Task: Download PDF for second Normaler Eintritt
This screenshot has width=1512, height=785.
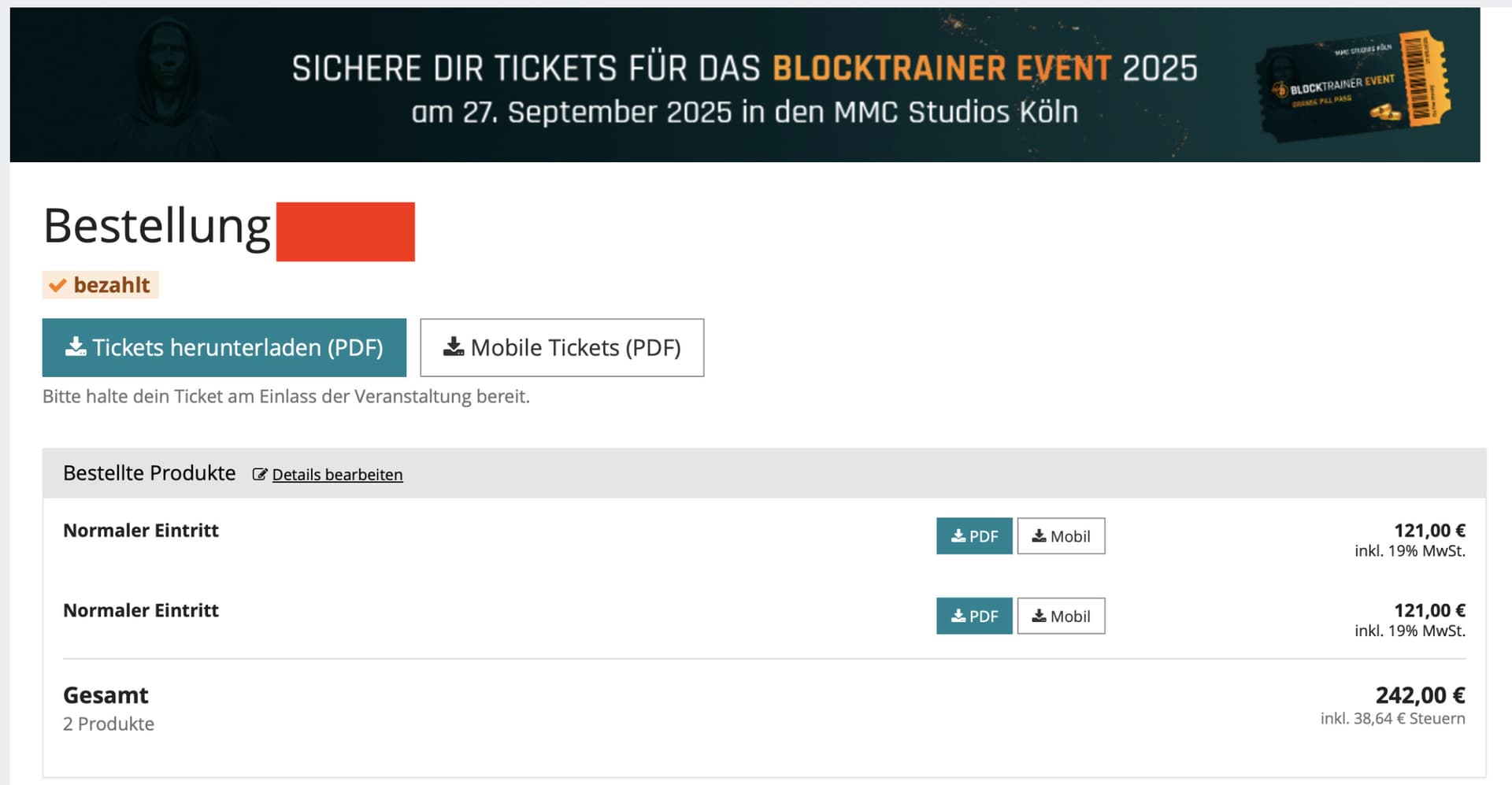Action: tap(973, 617)
